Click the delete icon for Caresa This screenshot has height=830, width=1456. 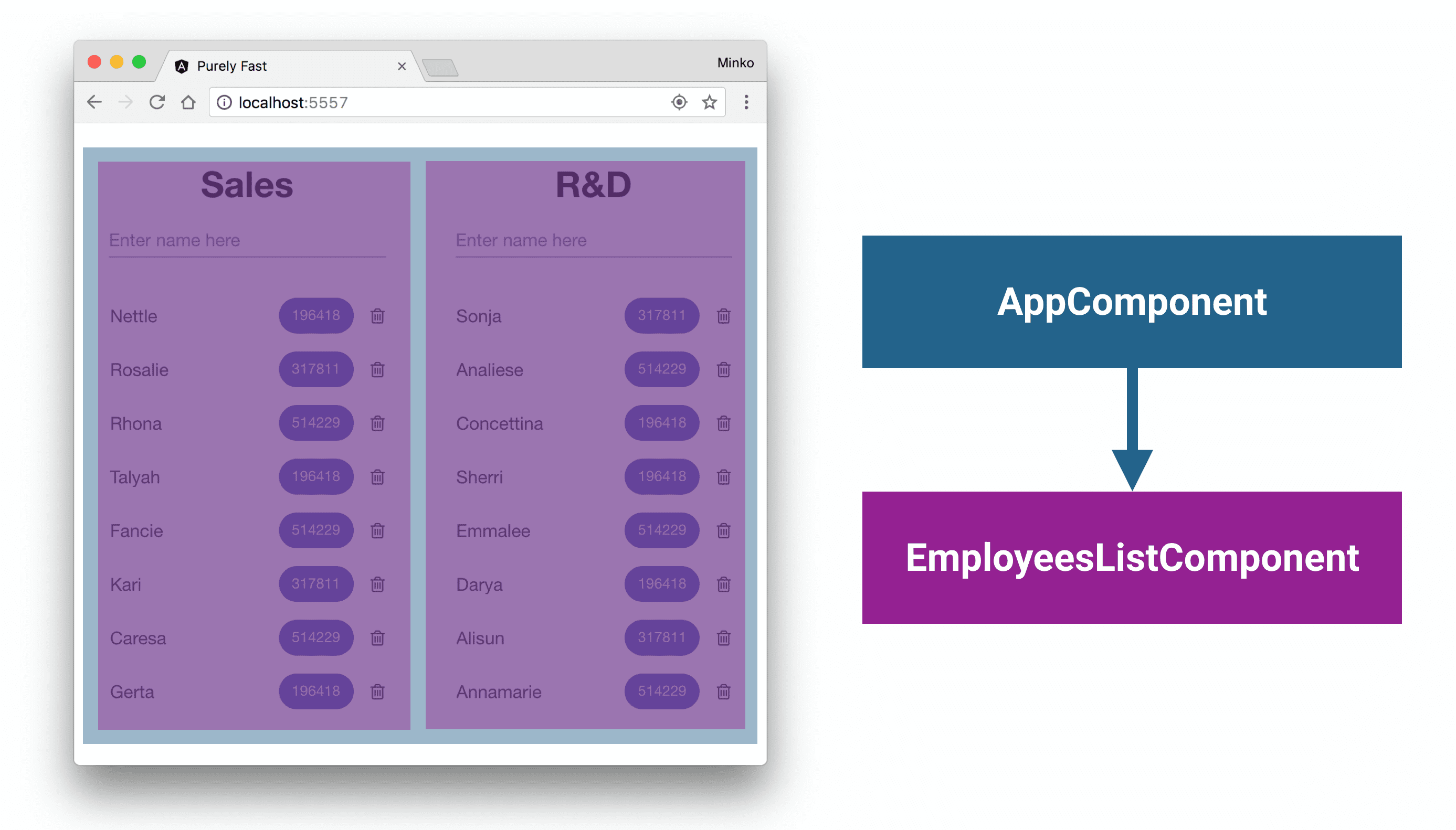pos(378,637)
